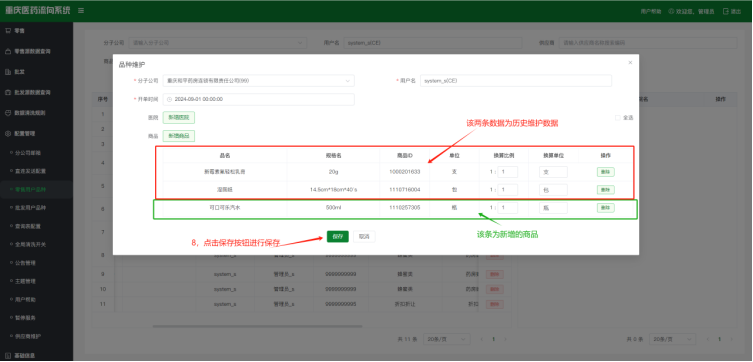Click right table next page arrow

[731, 339]
